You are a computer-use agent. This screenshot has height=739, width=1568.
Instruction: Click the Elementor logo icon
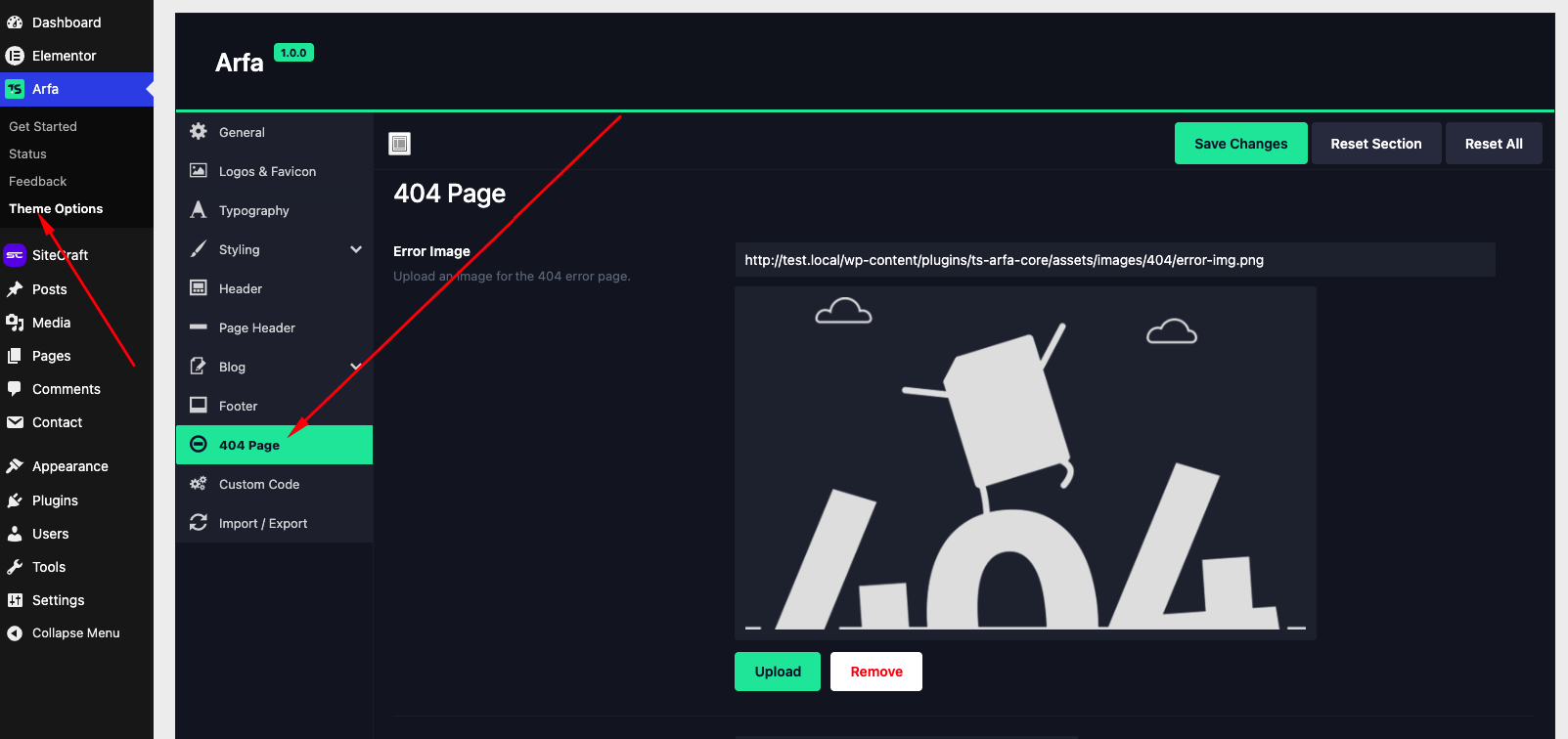tap(15, 56)
